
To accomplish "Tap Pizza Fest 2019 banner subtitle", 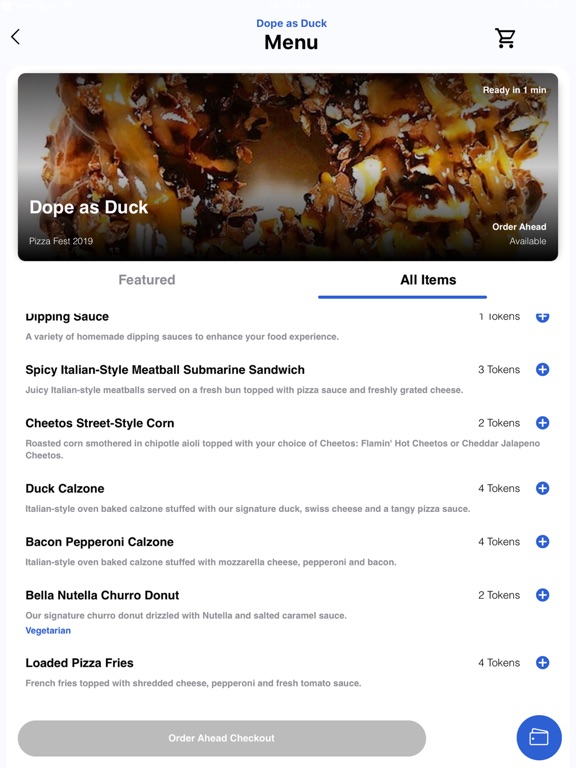I will tap(61, 241).
